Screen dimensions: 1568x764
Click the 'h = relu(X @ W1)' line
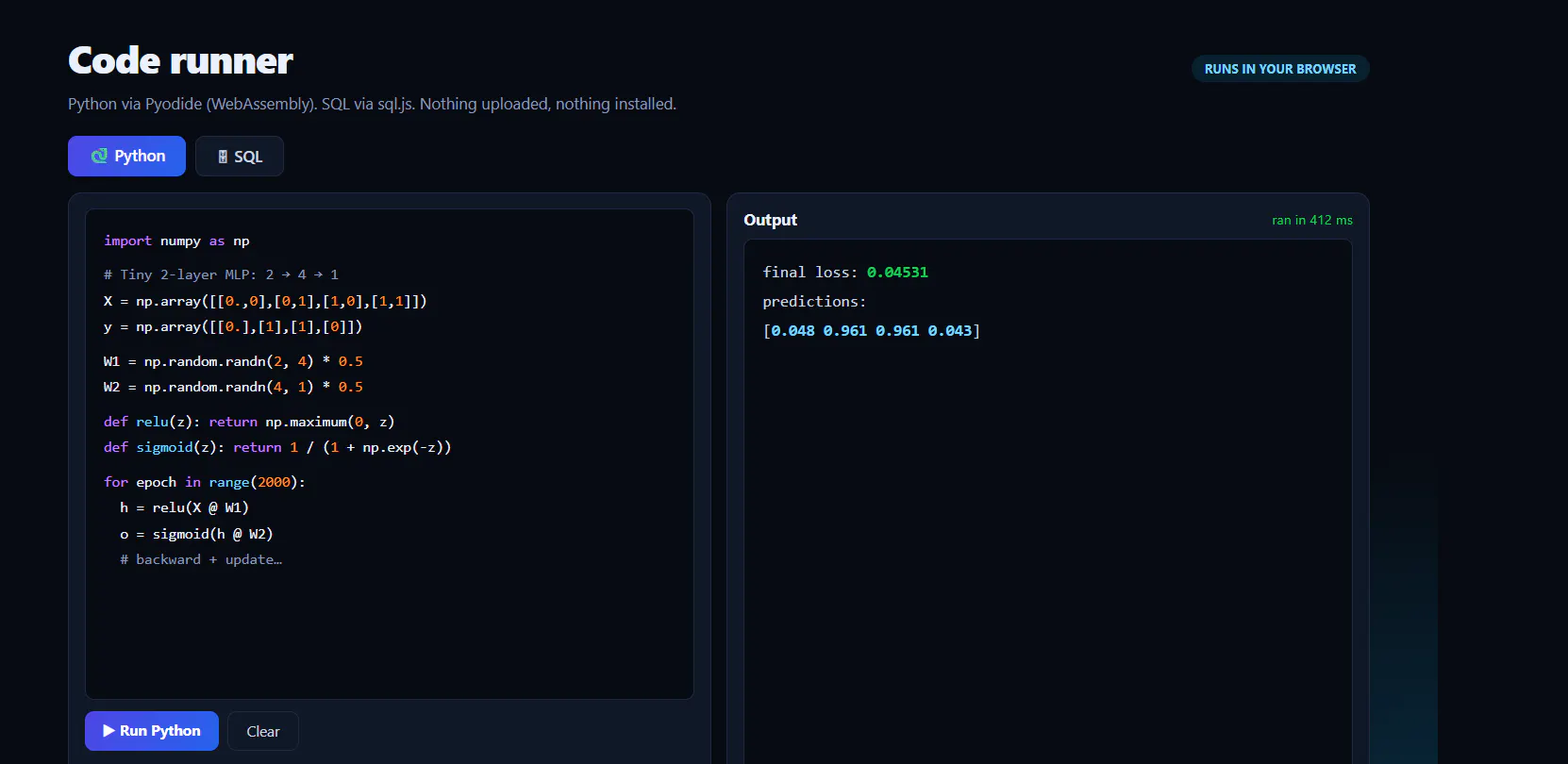point(184,507)
